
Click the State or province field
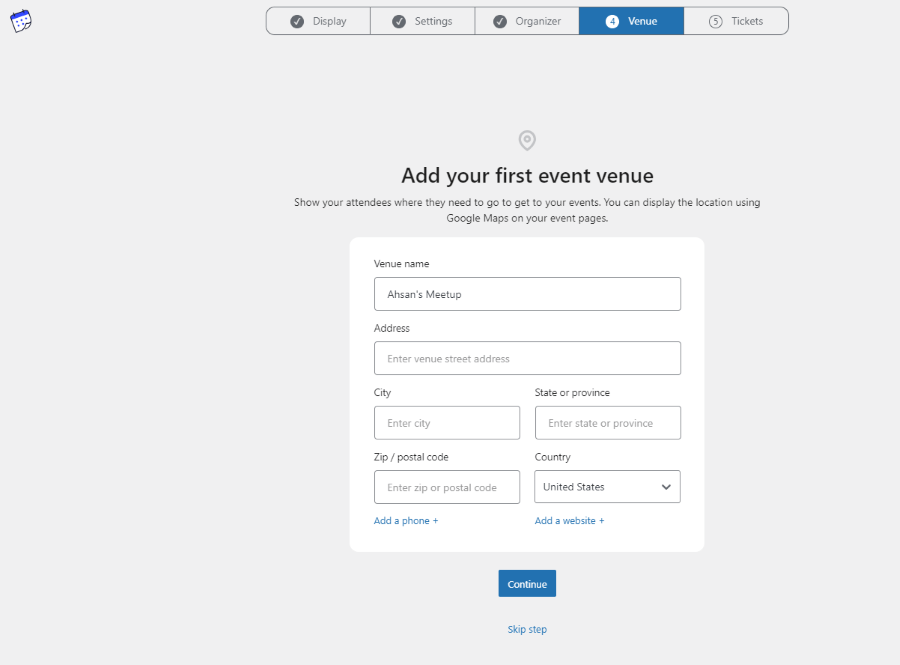tap(607, 423)
